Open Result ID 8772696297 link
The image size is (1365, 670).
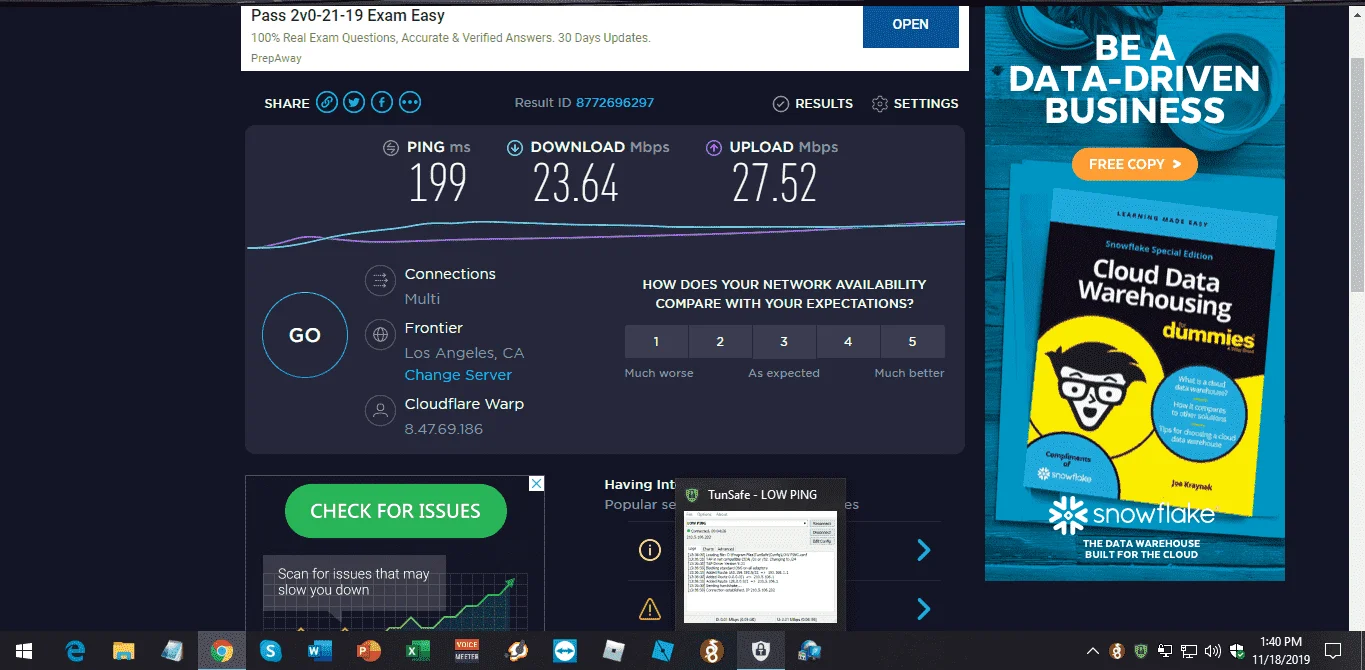615,103
